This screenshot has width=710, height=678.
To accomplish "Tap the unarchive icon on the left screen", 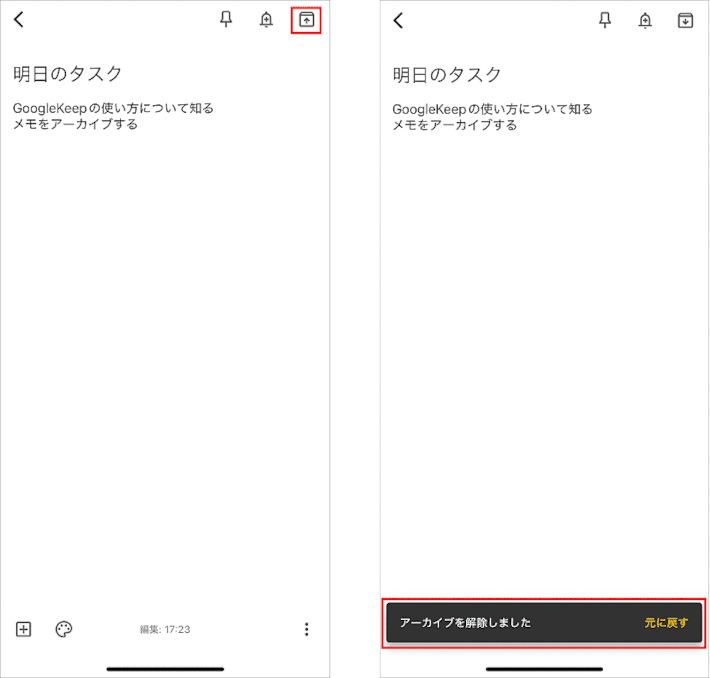I will [x=306, y=20].
